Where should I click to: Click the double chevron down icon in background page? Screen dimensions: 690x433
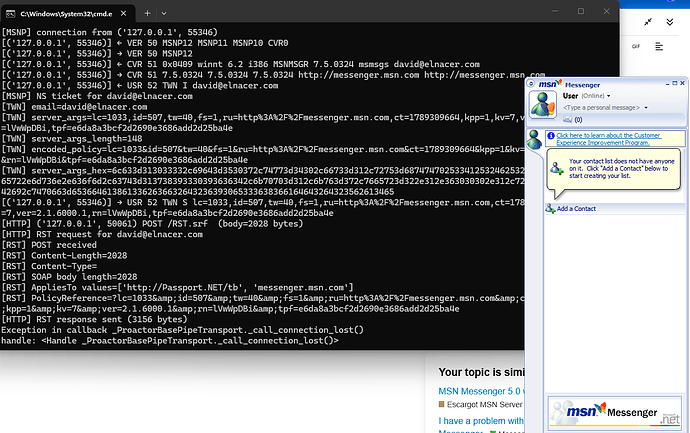[670, 22]
